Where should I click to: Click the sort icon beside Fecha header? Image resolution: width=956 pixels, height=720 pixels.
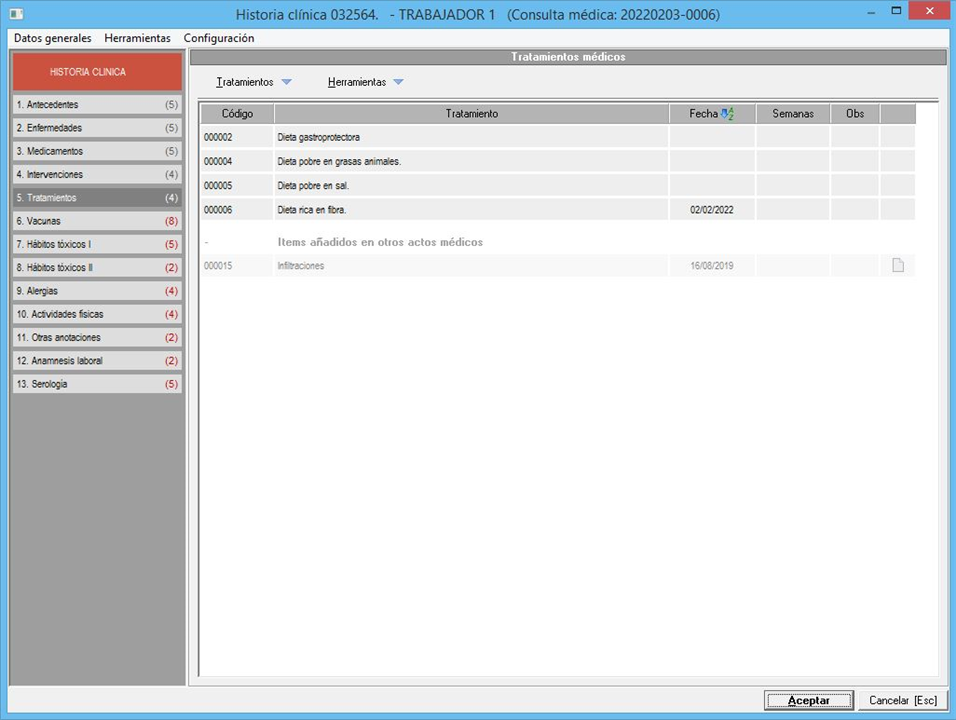tap(727, 114)
